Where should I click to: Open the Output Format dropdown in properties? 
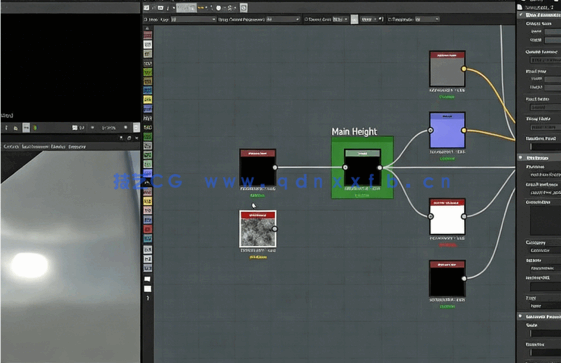click(x=546, y=60)
